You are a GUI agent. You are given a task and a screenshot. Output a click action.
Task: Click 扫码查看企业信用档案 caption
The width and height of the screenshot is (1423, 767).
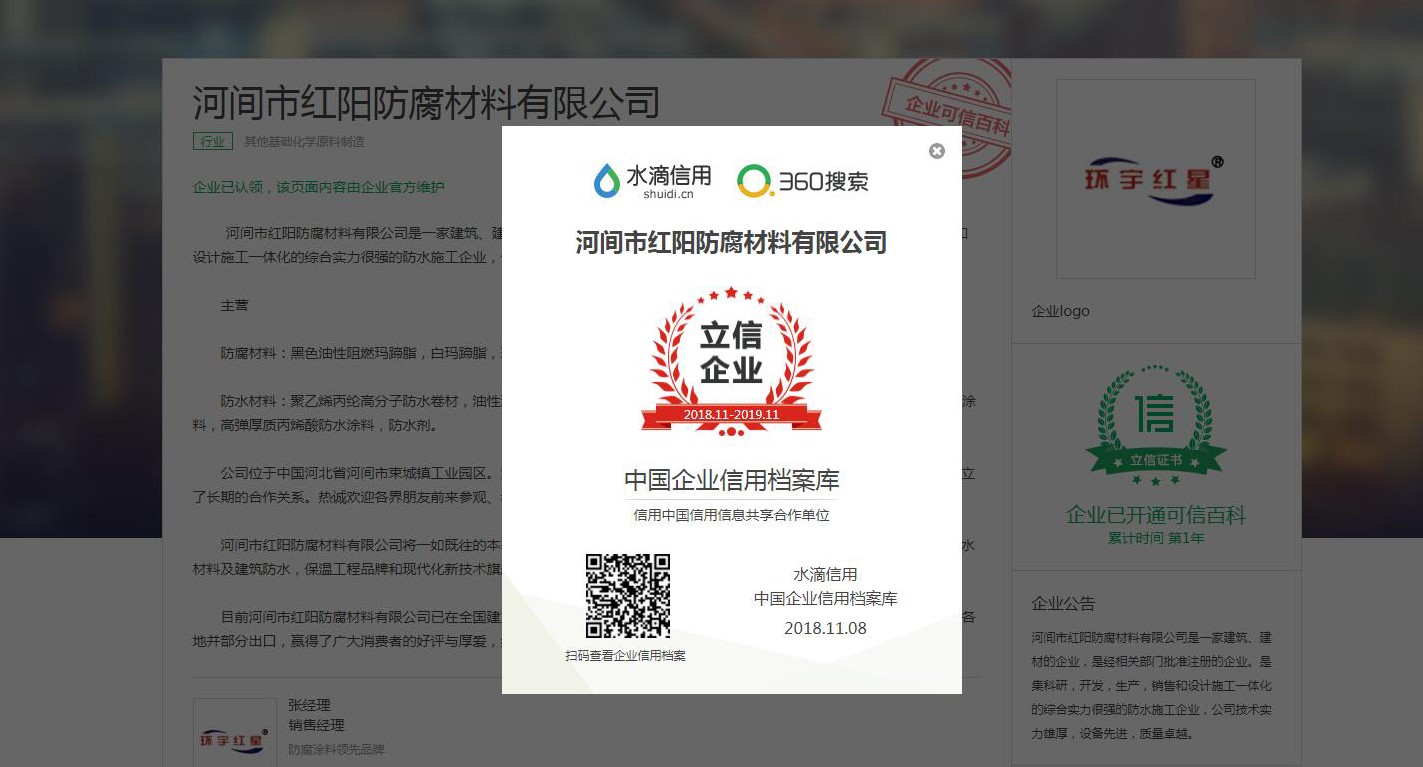coord(625,656)
